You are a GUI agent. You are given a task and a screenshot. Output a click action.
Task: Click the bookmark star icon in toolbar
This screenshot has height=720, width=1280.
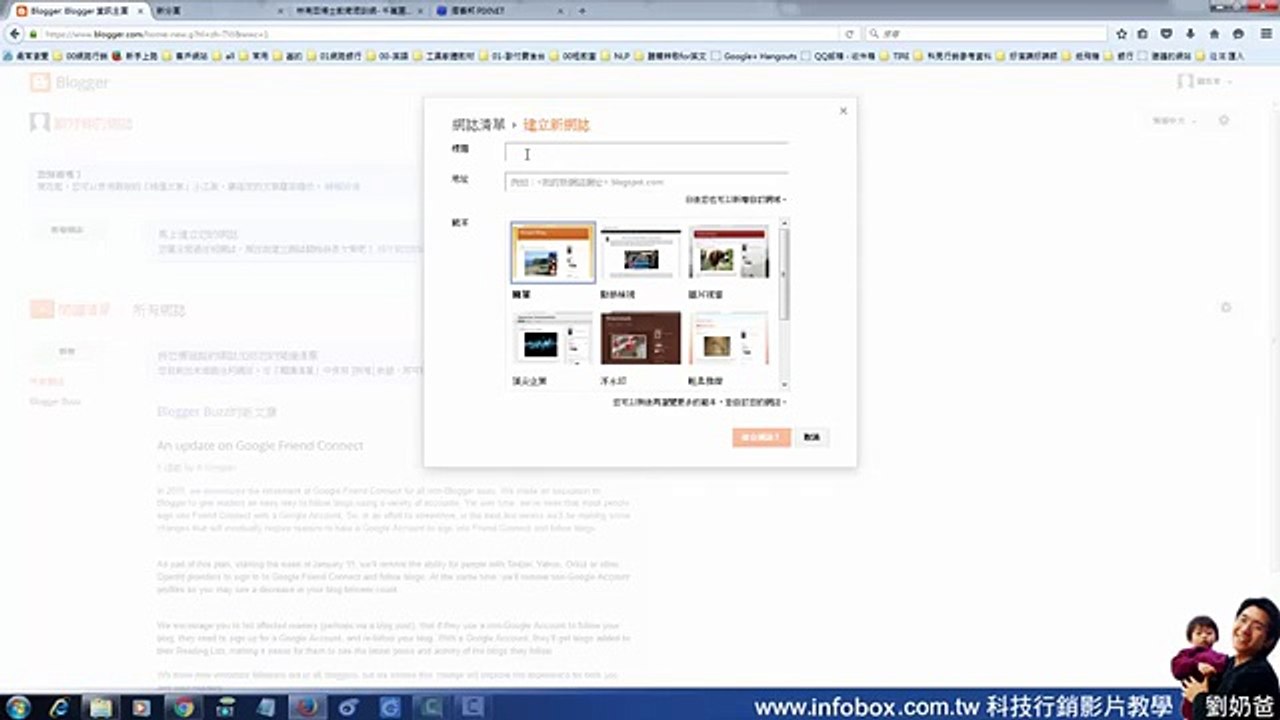[x=1122, y=33]
